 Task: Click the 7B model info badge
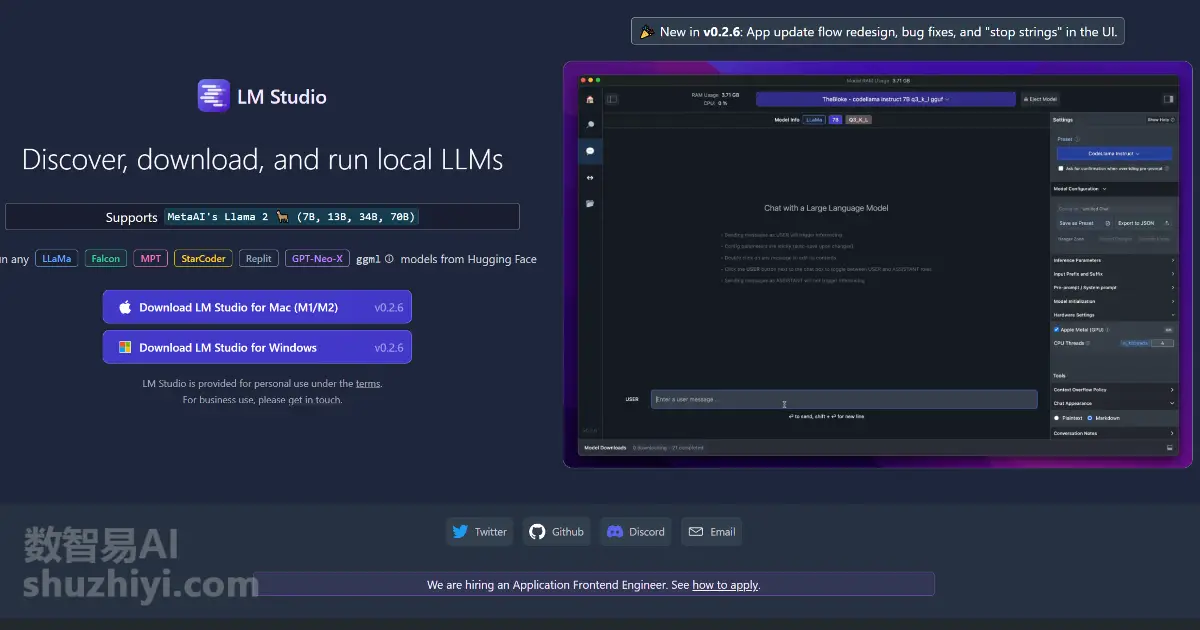coord(834,119)
